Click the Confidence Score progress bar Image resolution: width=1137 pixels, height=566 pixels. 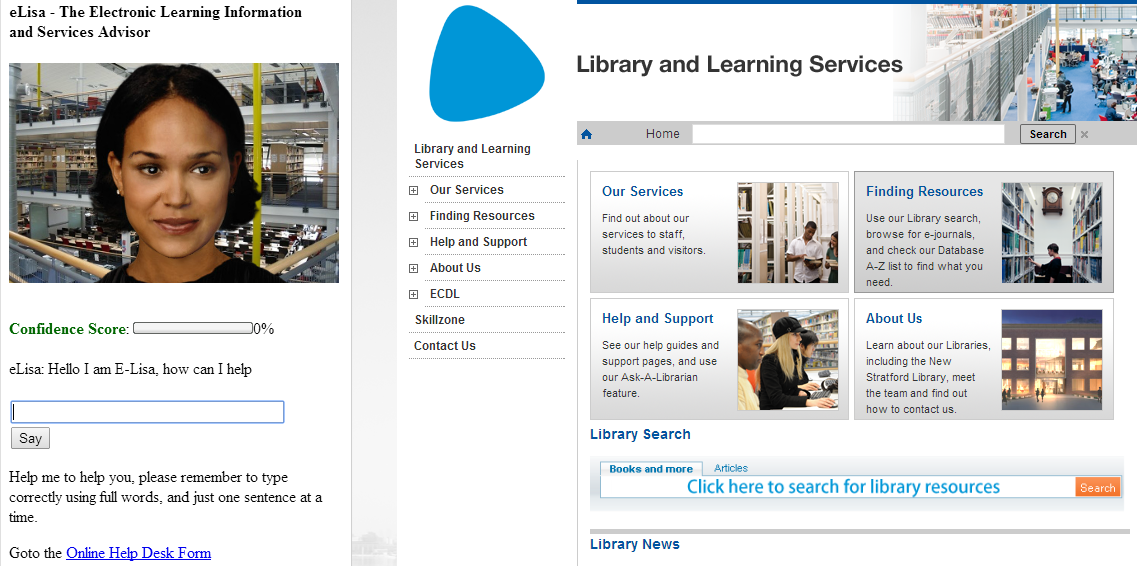click(x=192, y=328)
